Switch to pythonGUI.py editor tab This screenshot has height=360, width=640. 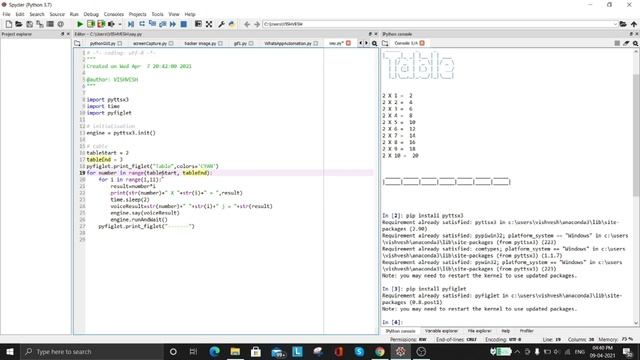point(102,43)
